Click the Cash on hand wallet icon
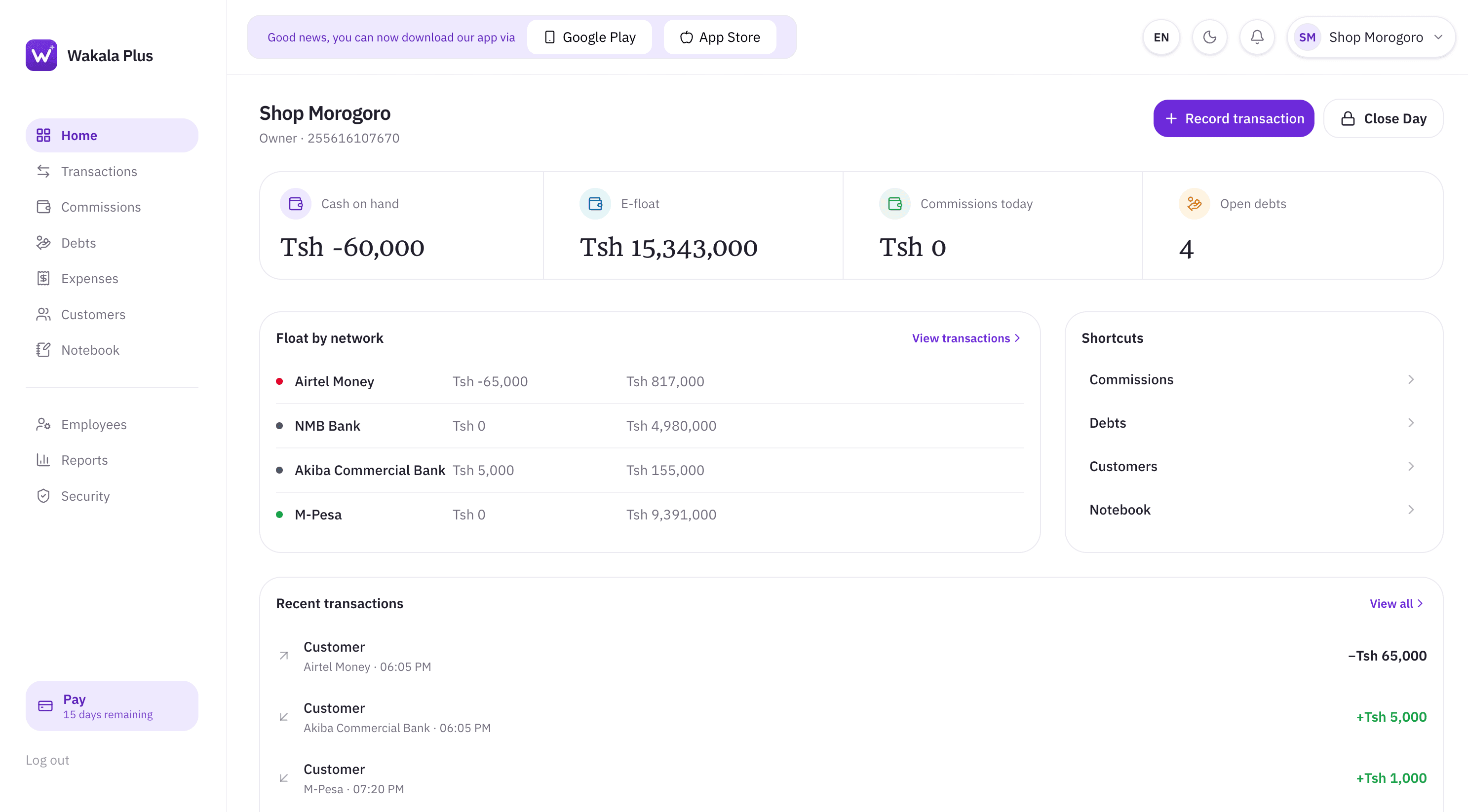This screenshot has height=812, width=1468. [x=295, y=204]
